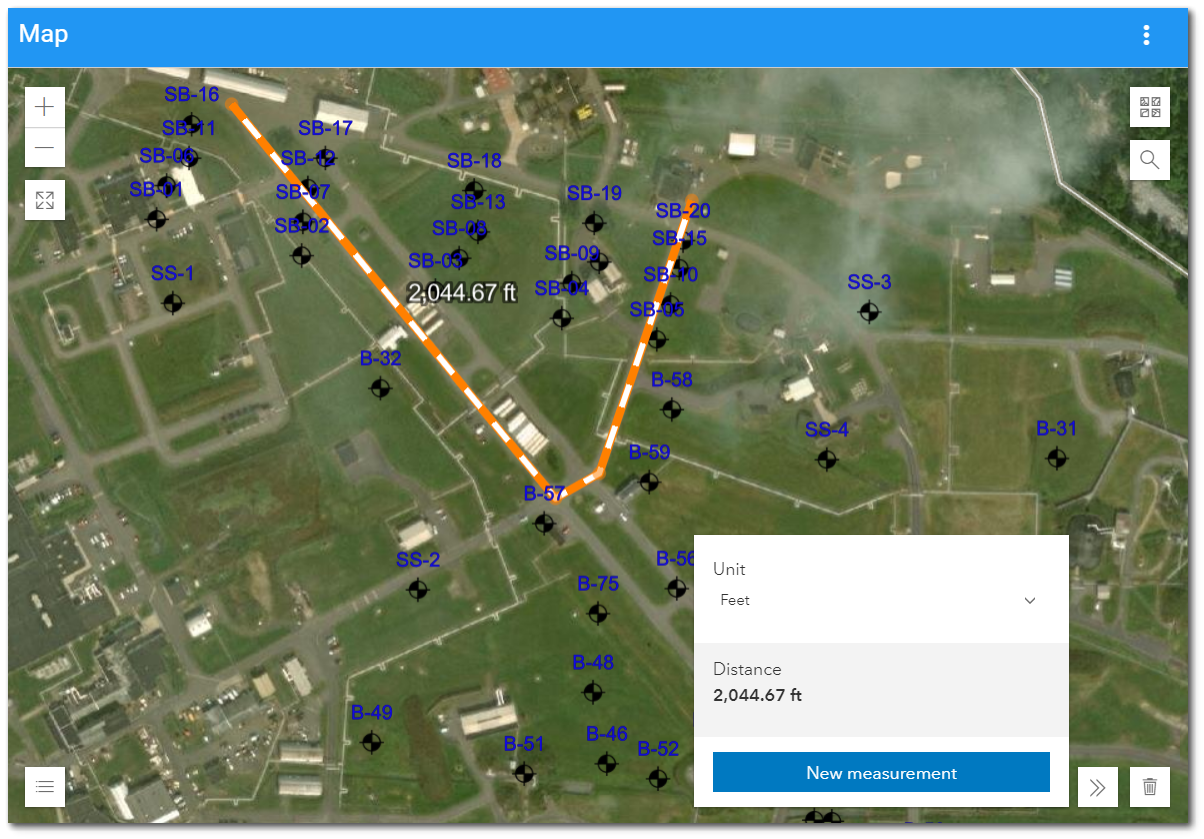Zoom in on the map
The width and height of the screenshot is (1204, 839).
[45, 107]
